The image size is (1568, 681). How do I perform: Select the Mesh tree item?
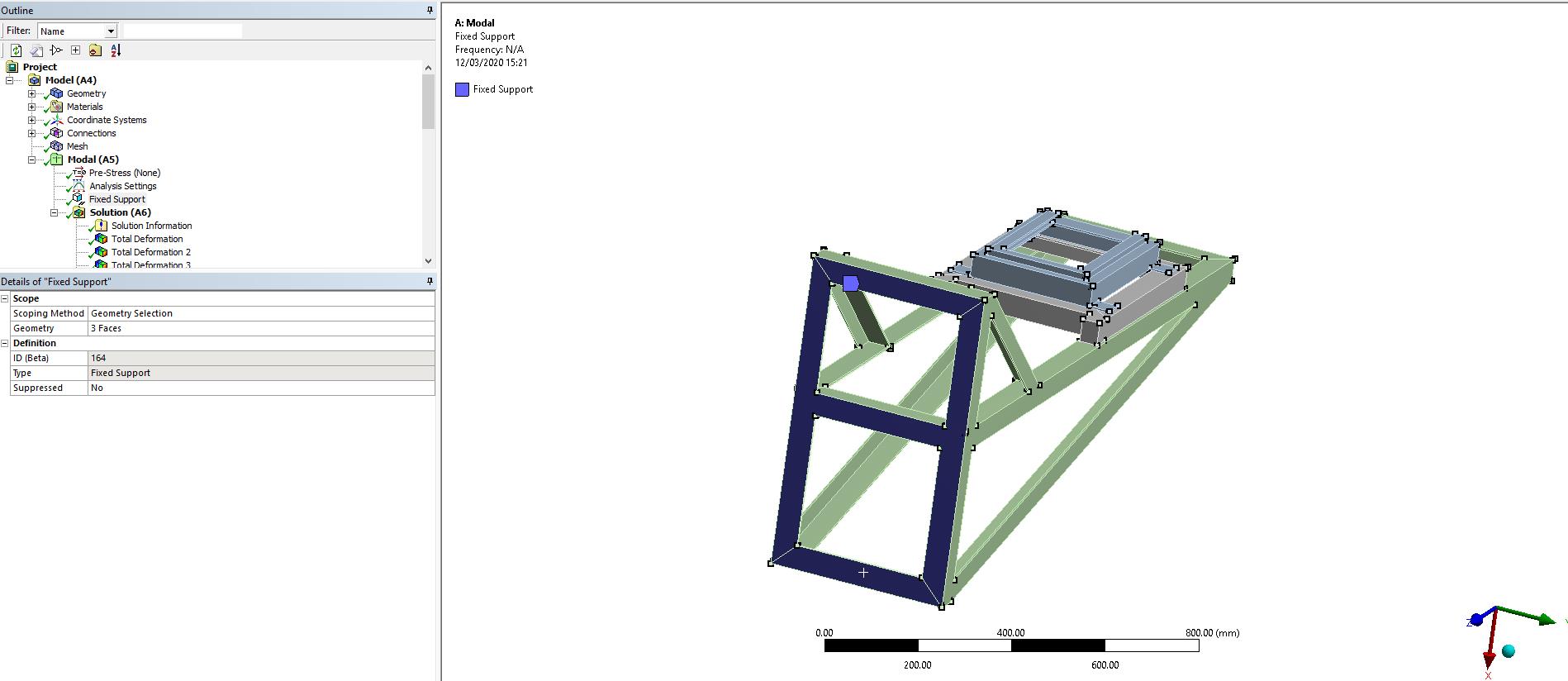click(77, 146)
